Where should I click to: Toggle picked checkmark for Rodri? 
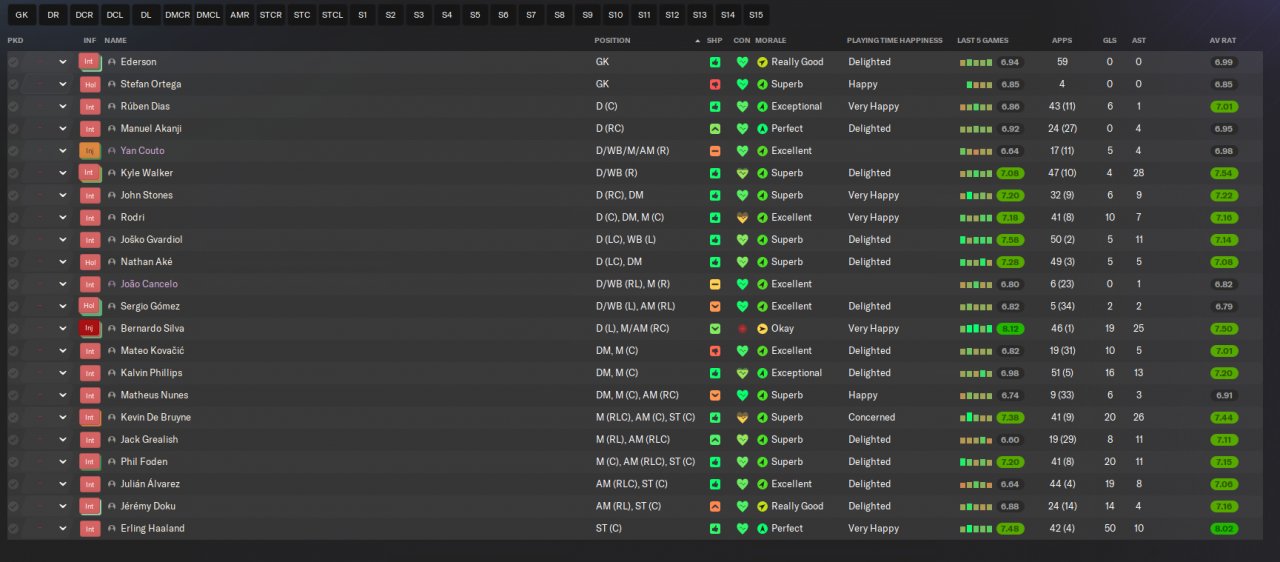tap(13, 217)
